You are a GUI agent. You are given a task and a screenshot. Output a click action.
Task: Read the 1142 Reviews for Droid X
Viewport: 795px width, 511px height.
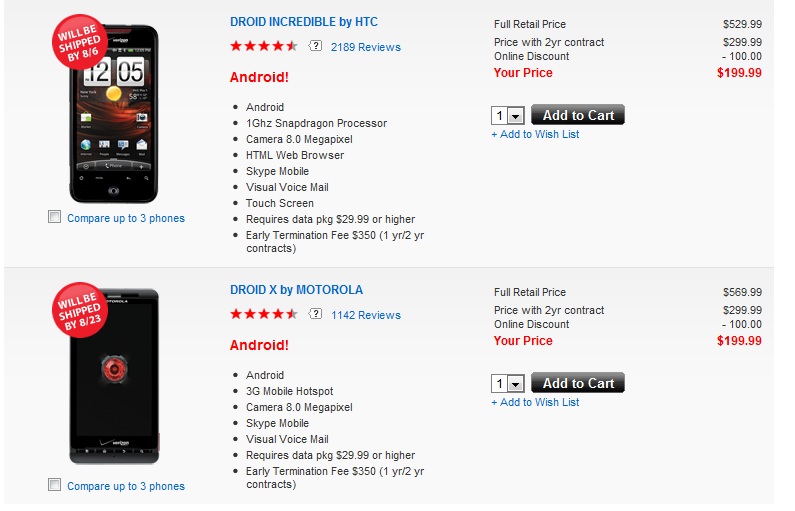pyautogui.click(x=366, y=315)
